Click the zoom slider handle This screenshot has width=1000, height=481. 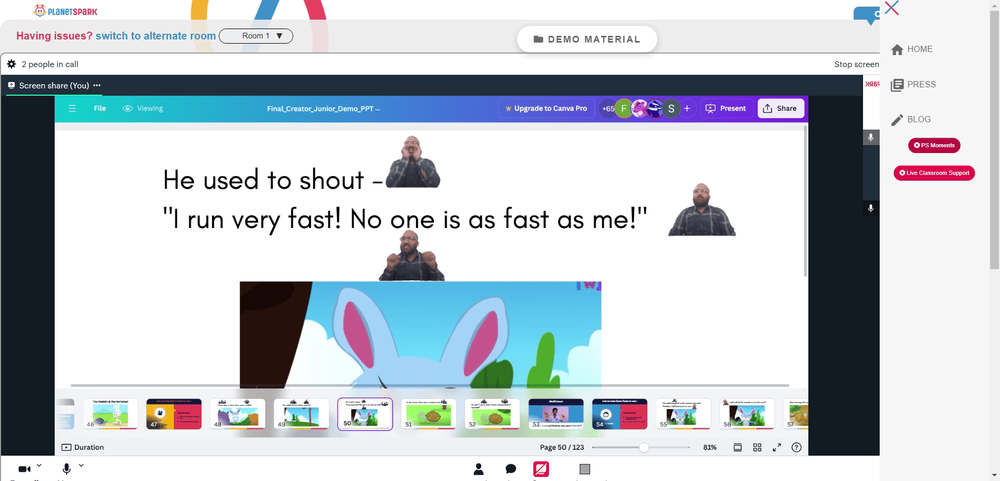click(x=644, y=447)
